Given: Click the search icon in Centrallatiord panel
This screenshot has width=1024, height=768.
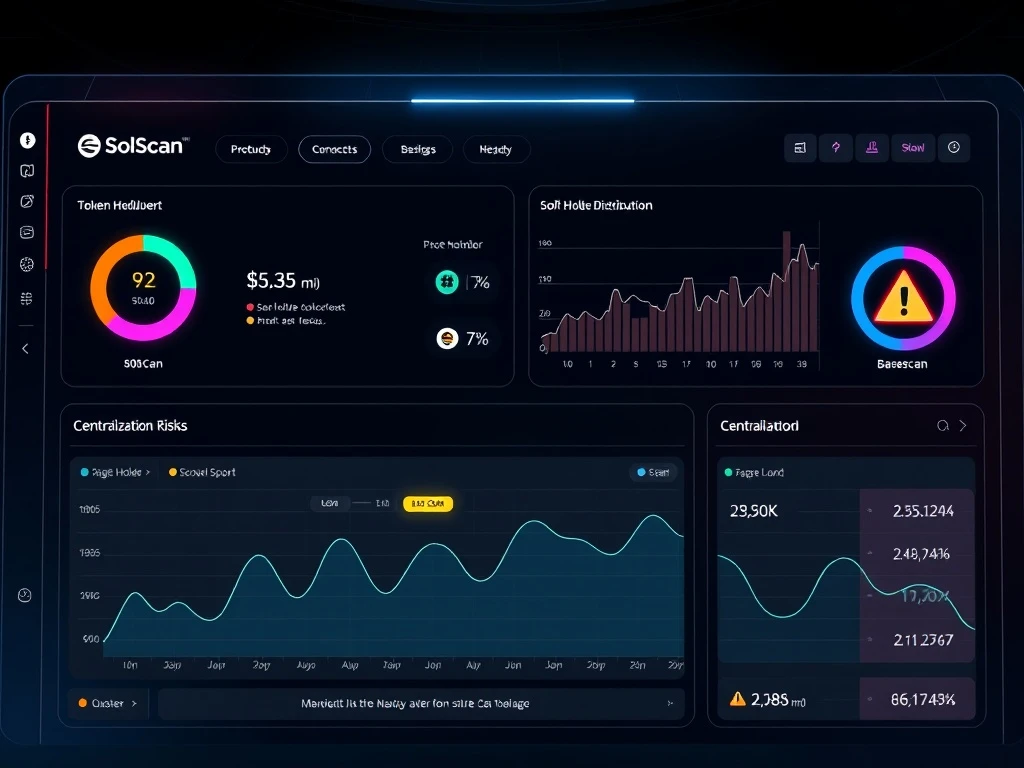Looking at the screenshot, I should 943,426.
